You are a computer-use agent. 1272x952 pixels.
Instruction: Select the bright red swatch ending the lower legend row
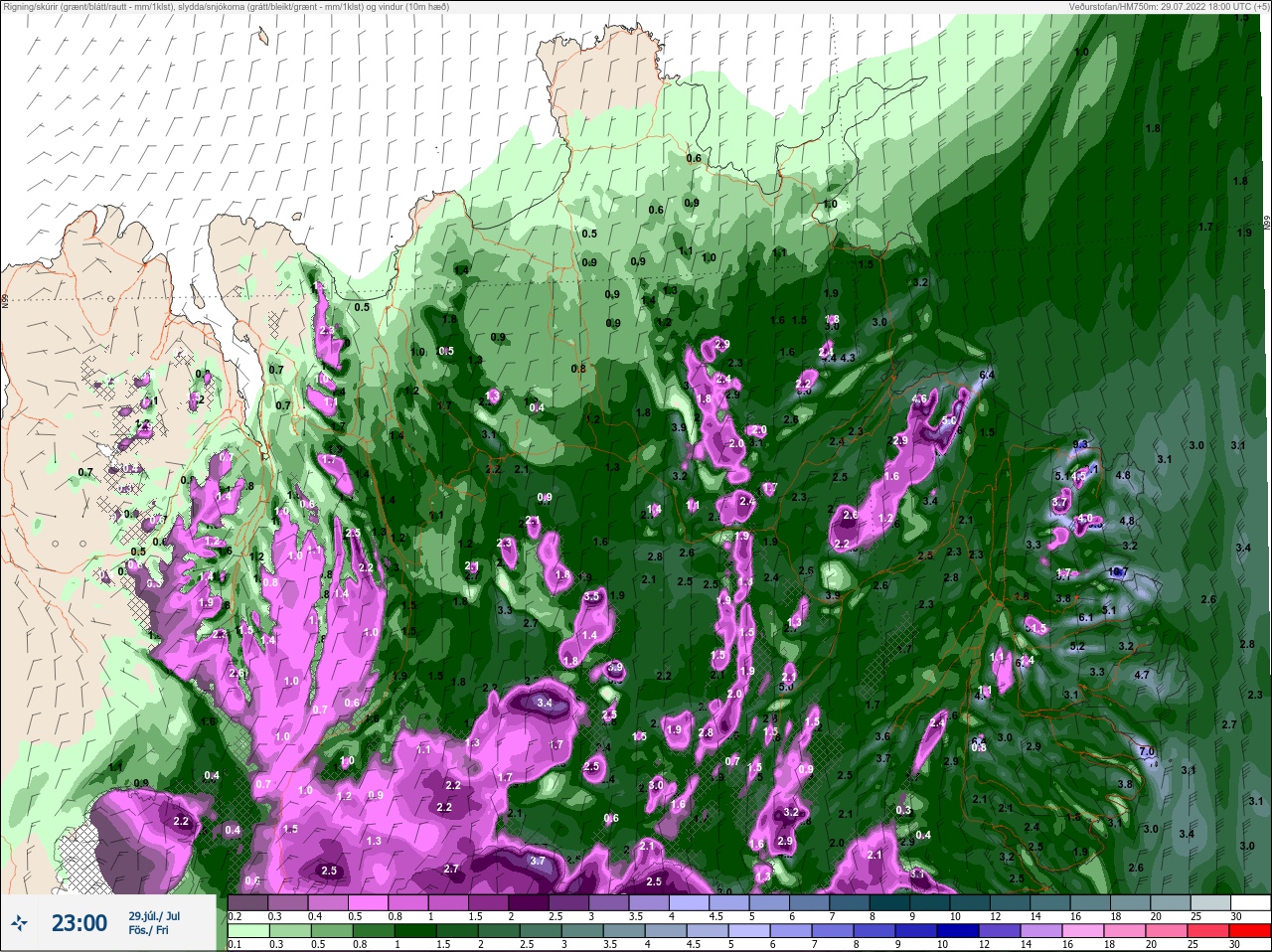pos(1249,930)
